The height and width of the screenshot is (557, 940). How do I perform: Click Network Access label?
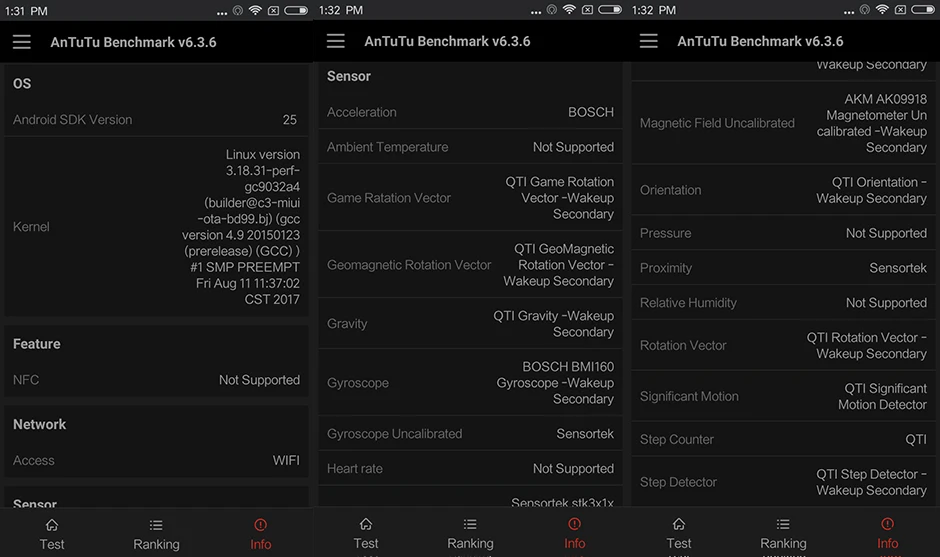[34, 460]
